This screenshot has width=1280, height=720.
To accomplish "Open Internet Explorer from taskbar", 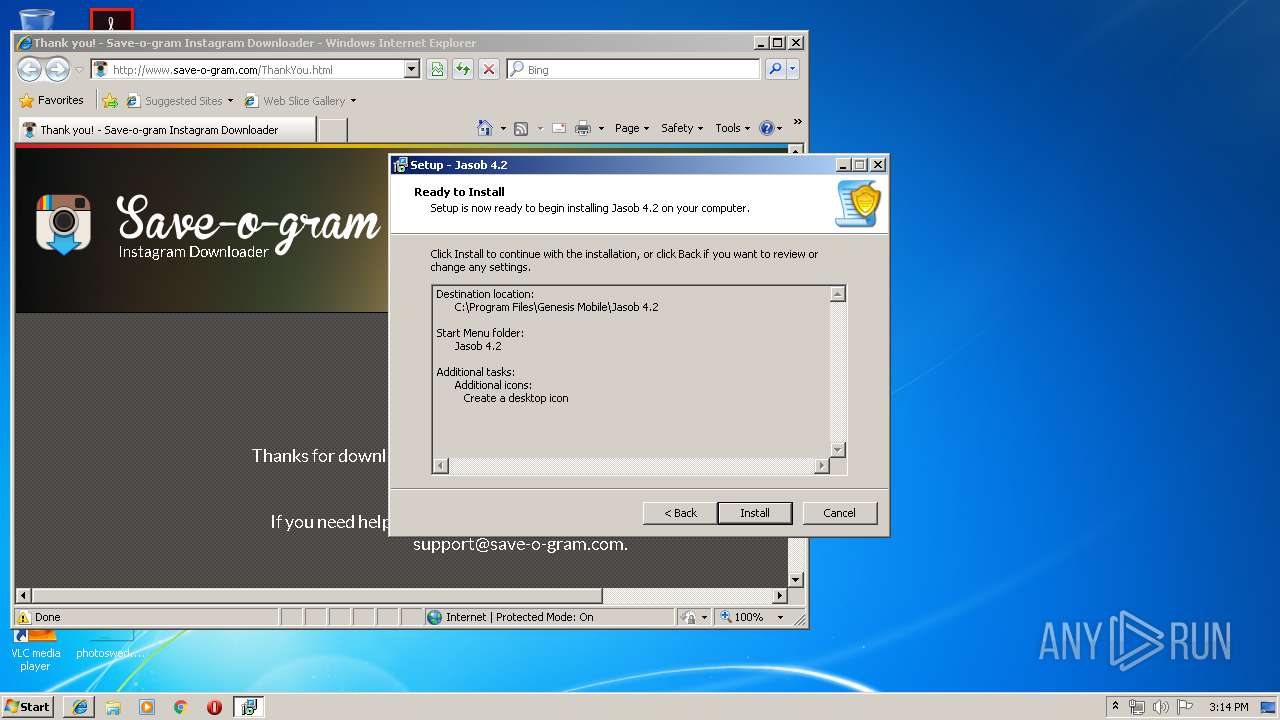I will [79, 707].
